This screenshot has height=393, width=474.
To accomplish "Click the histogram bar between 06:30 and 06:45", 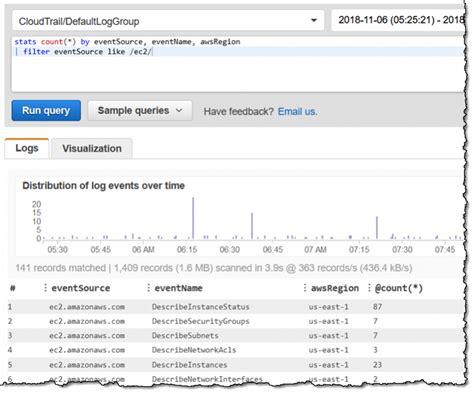I will coord(252,226).
